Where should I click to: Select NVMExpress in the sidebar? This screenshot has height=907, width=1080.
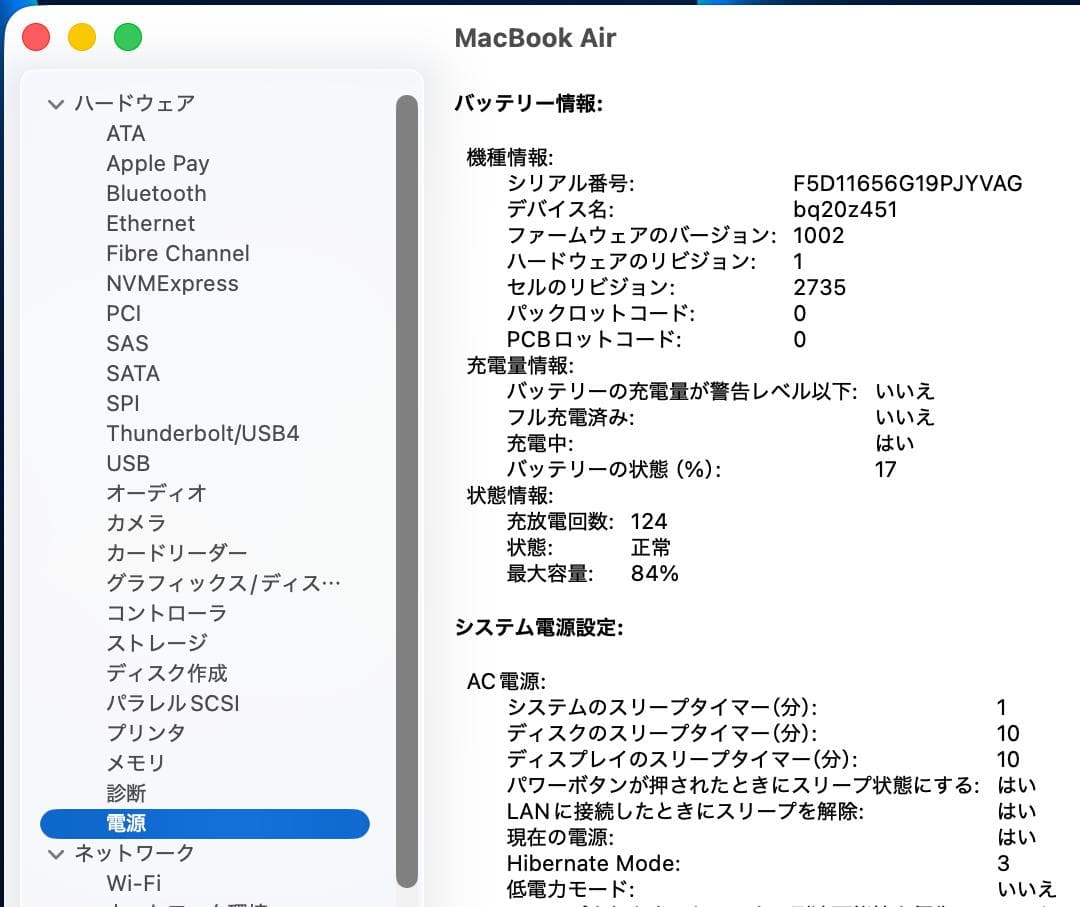click(x=172, y=283)
